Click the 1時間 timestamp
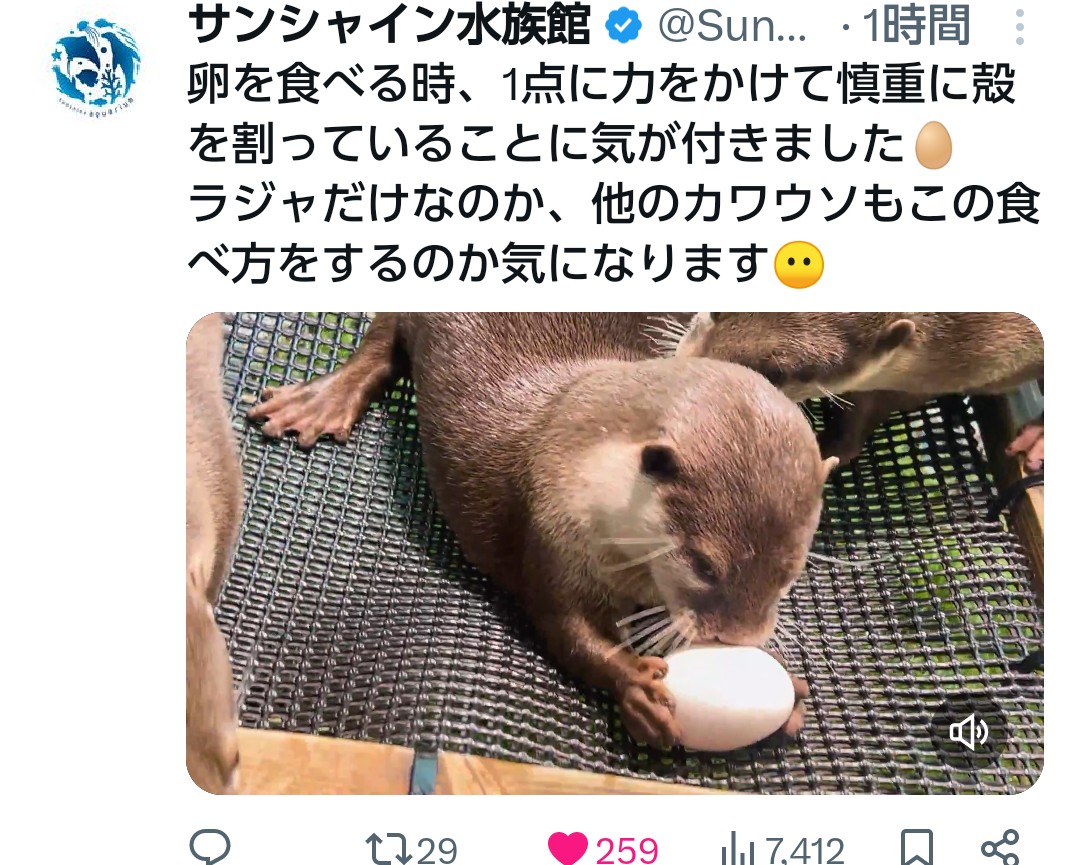The height and width of the screenshot is (865, 1080). click(x=916, y=26)
